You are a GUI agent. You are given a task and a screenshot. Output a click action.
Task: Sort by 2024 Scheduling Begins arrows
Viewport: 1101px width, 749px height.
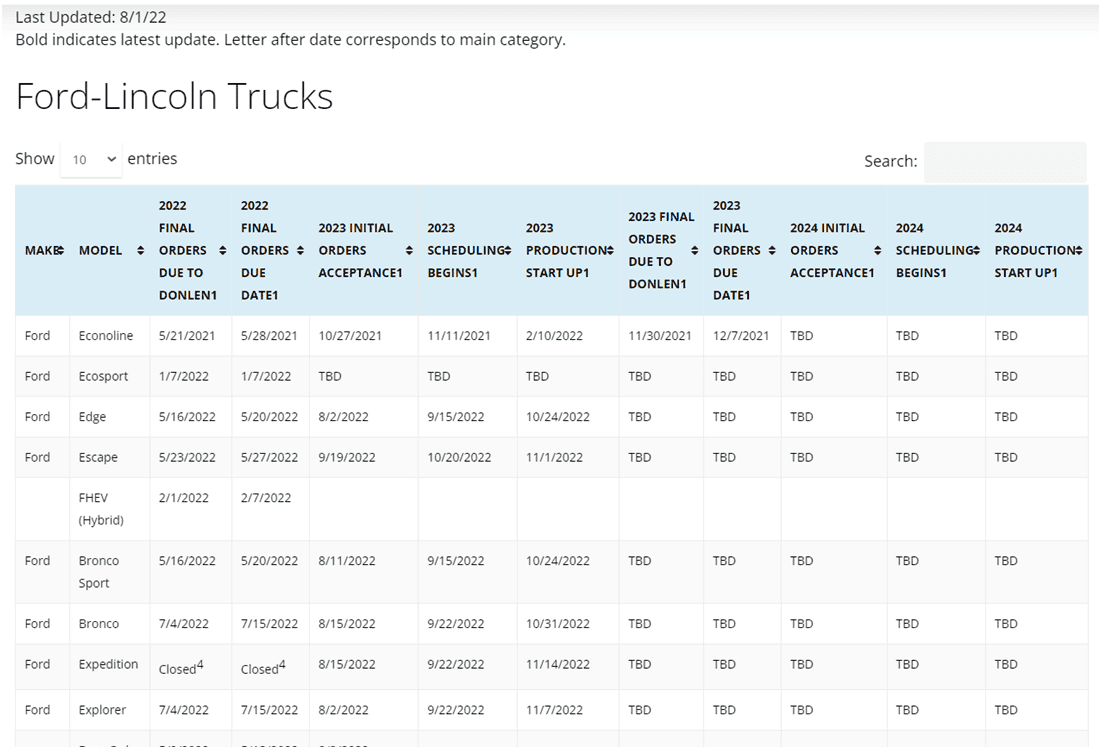pyautogui.click(x=977, y=251)
